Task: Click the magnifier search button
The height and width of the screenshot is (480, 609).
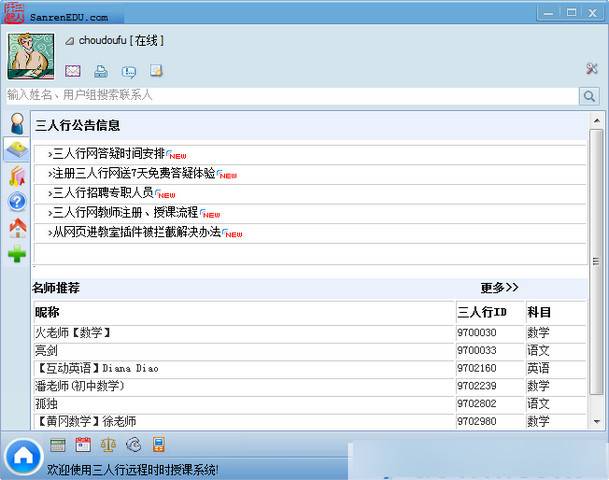Action: tap(589, 96)
